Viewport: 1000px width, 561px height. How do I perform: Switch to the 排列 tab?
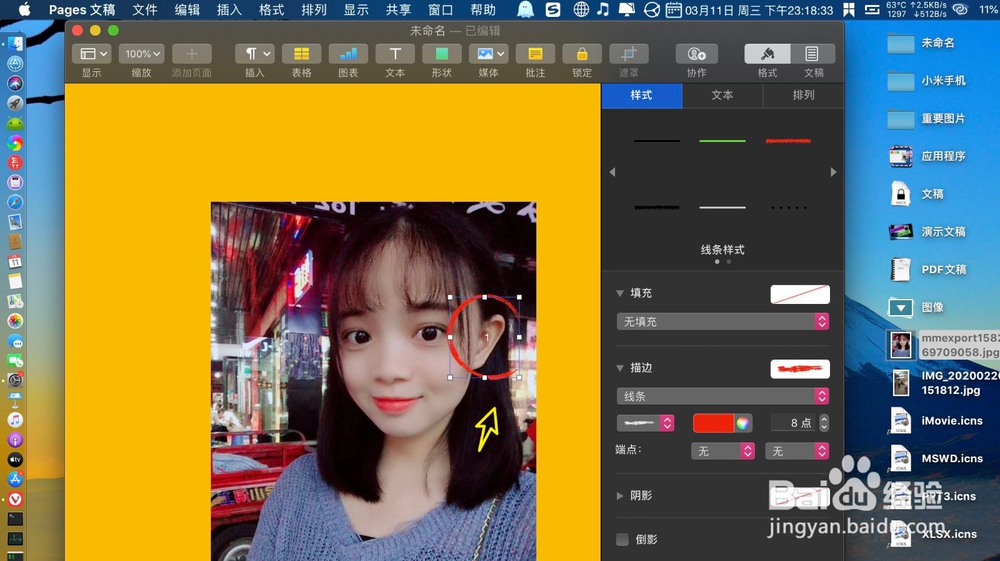click(x=802, y=95)
